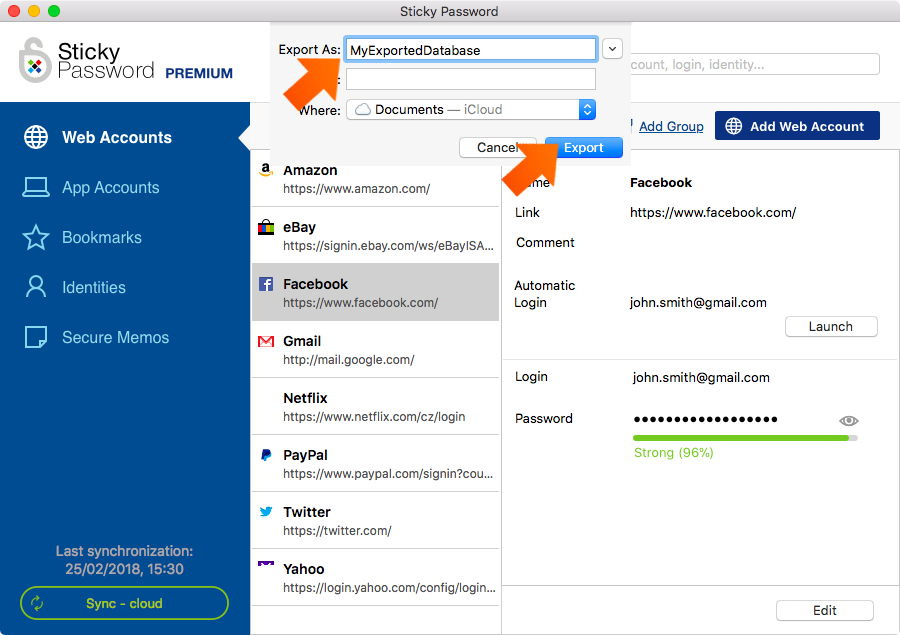Image resolution: width=900 pixels, height=635 pixels.
Task: Select the Yahoo account row
Action: (375, 577)
